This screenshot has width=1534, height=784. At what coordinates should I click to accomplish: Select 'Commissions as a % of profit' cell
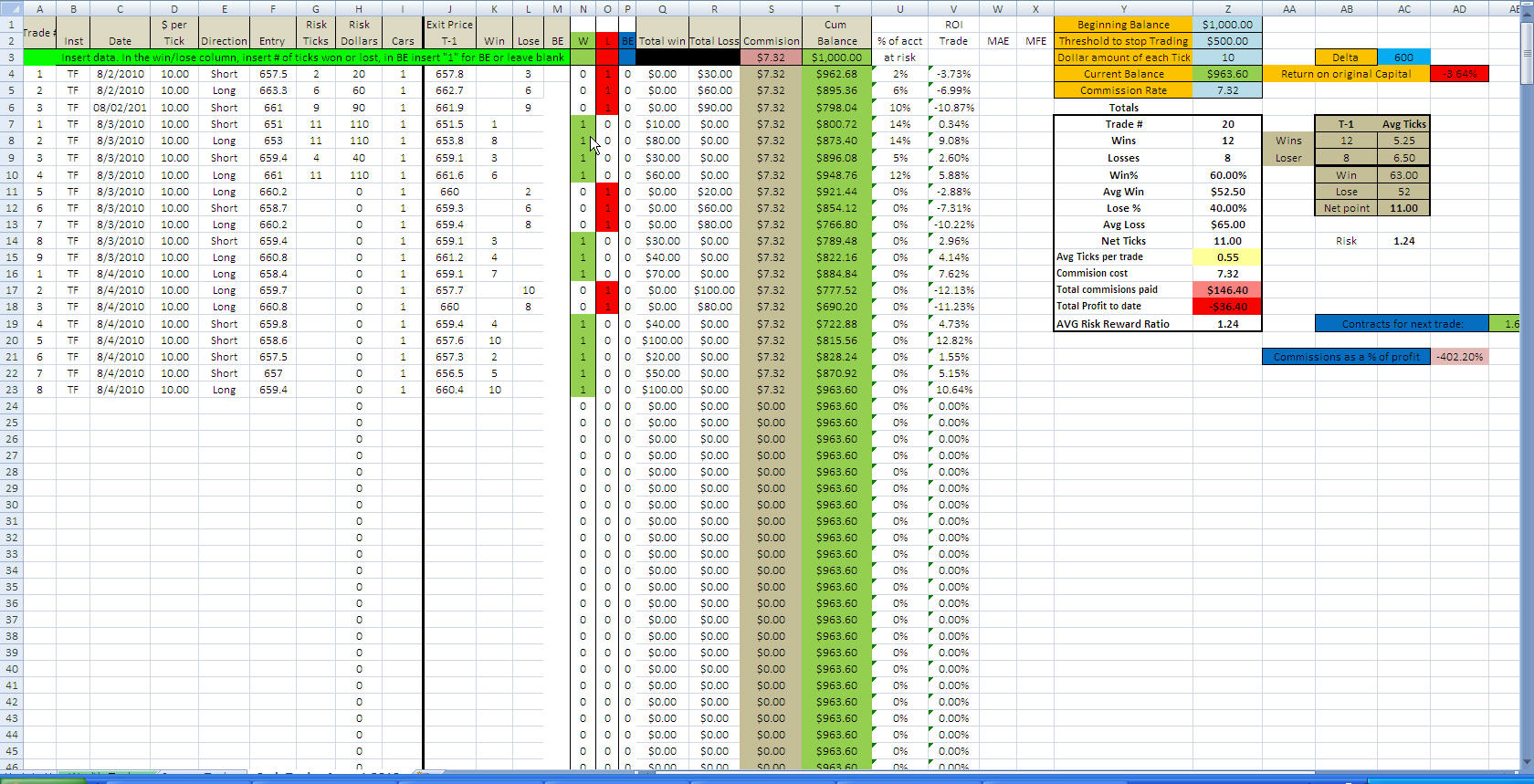click(x=1346, y=357)
